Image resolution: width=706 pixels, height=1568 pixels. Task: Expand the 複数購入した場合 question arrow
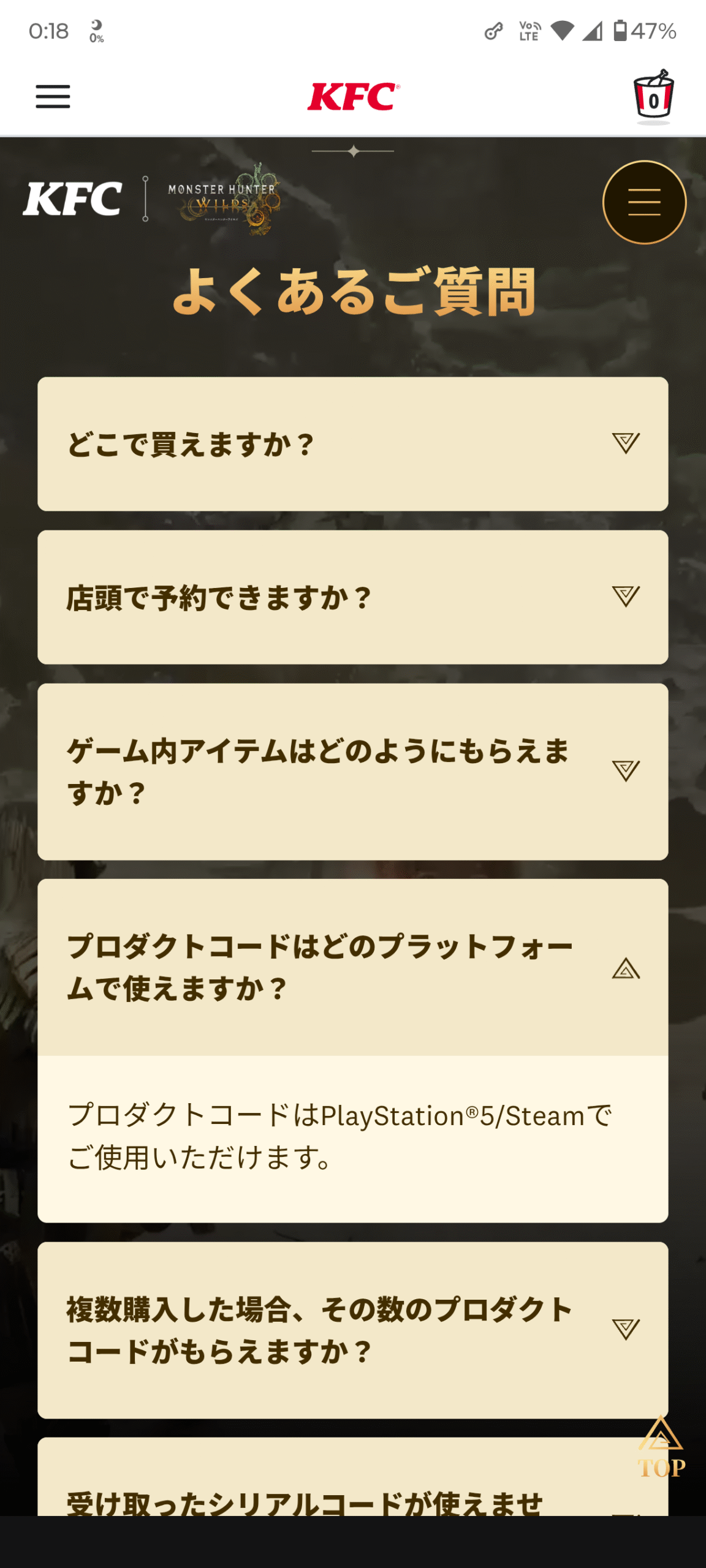point(626,1329)
